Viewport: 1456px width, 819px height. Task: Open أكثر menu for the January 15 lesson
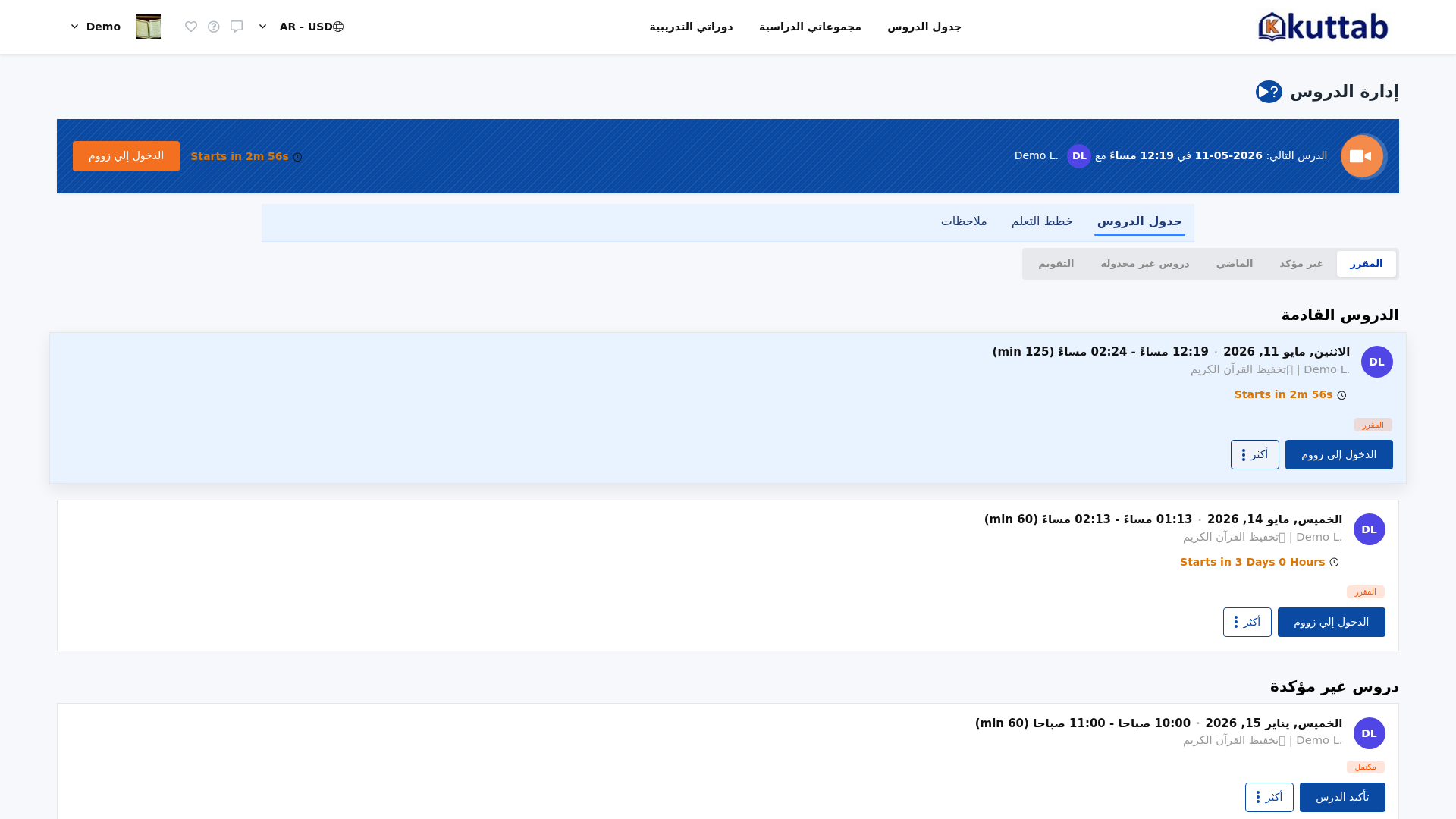tap(1269, 798)
